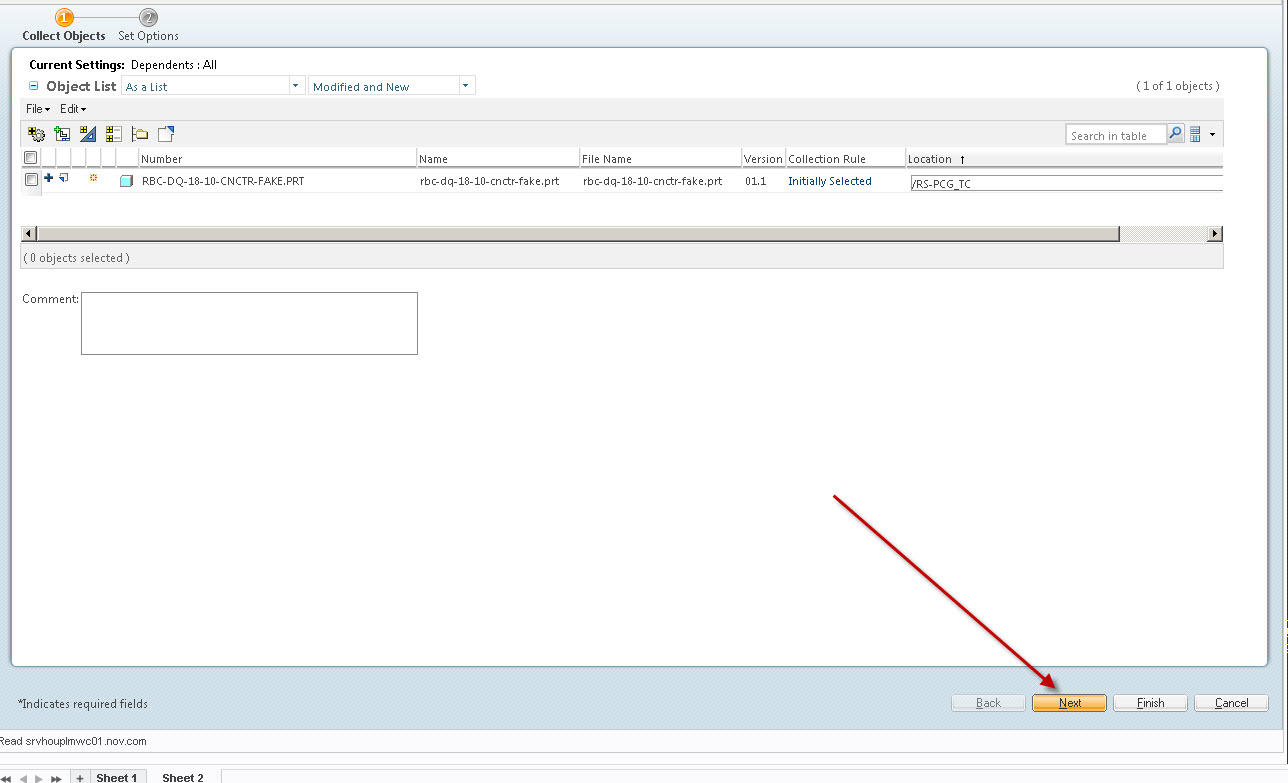Click the table's horizontal scrollbar thumb
The image size is (1288, 783).
click(578, 233)
